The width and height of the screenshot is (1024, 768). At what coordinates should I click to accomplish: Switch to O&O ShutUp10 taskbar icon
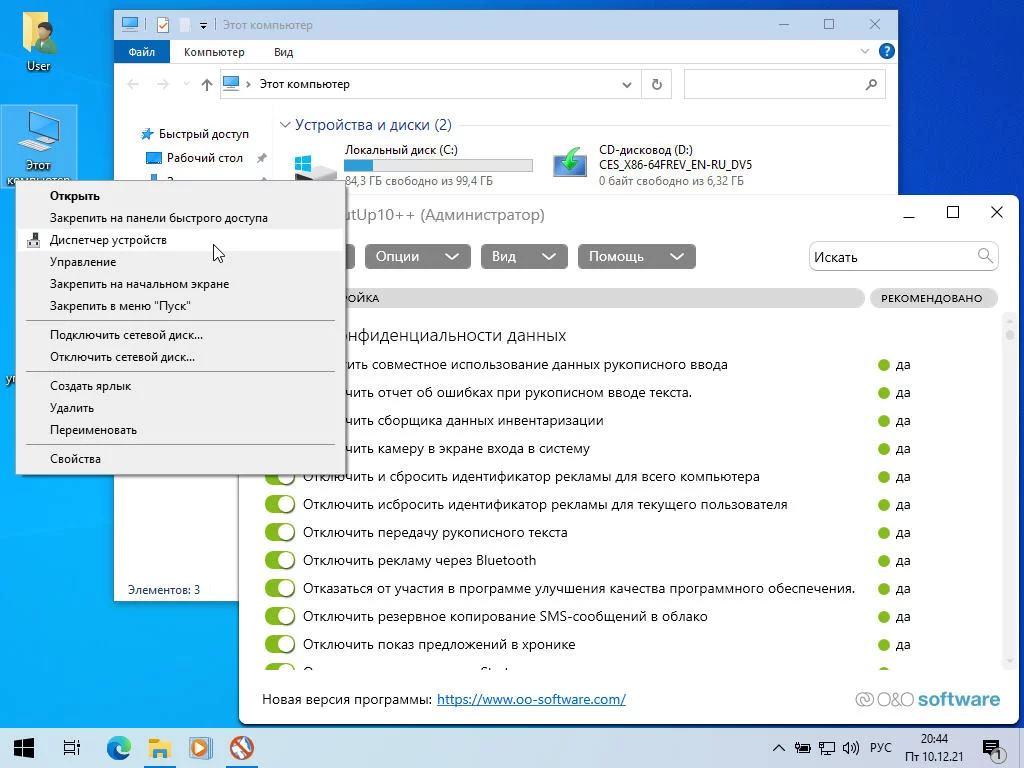pos(242,747)
